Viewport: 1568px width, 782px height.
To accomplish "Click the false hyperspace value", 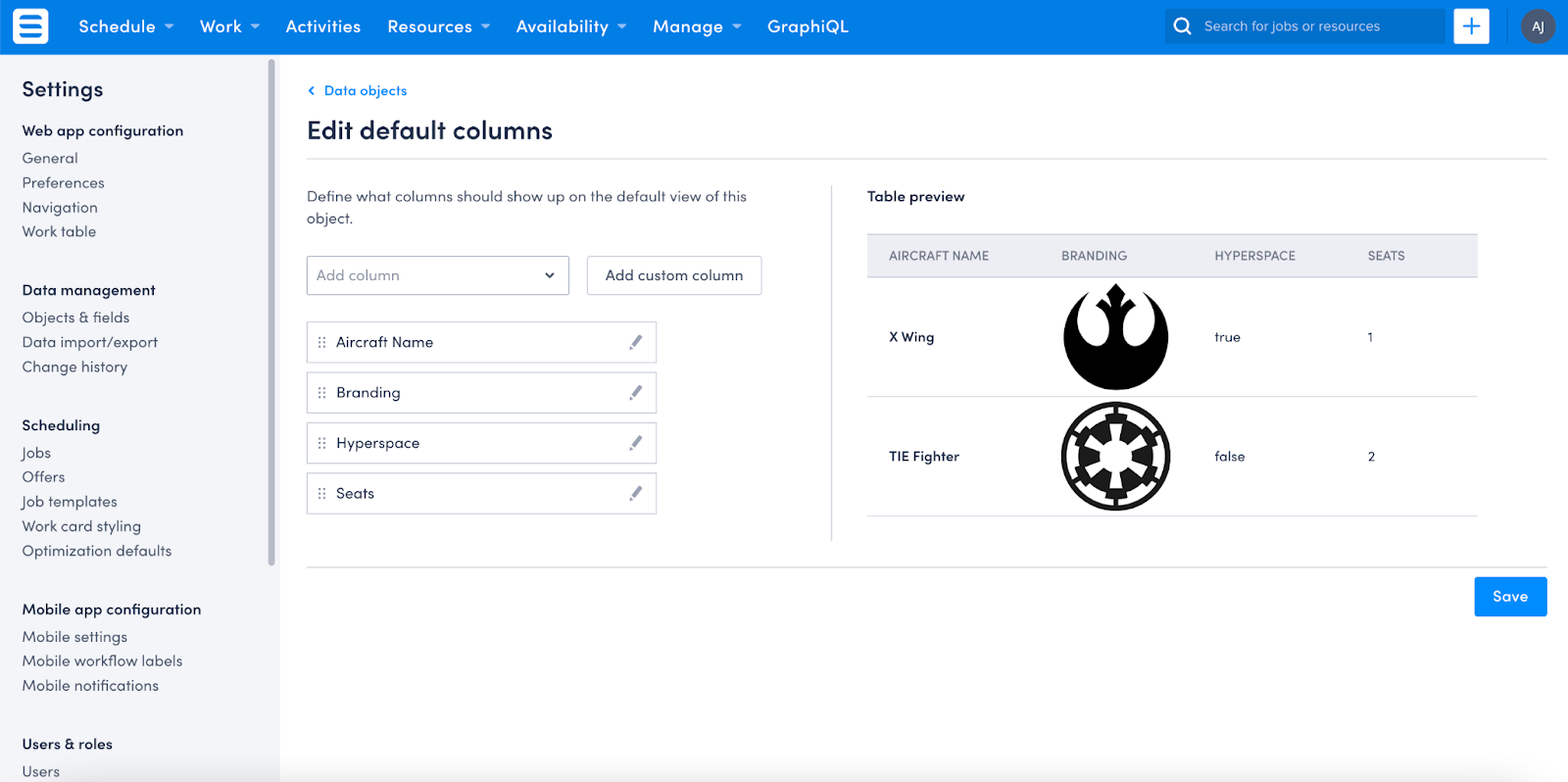I will (1230, 457).
